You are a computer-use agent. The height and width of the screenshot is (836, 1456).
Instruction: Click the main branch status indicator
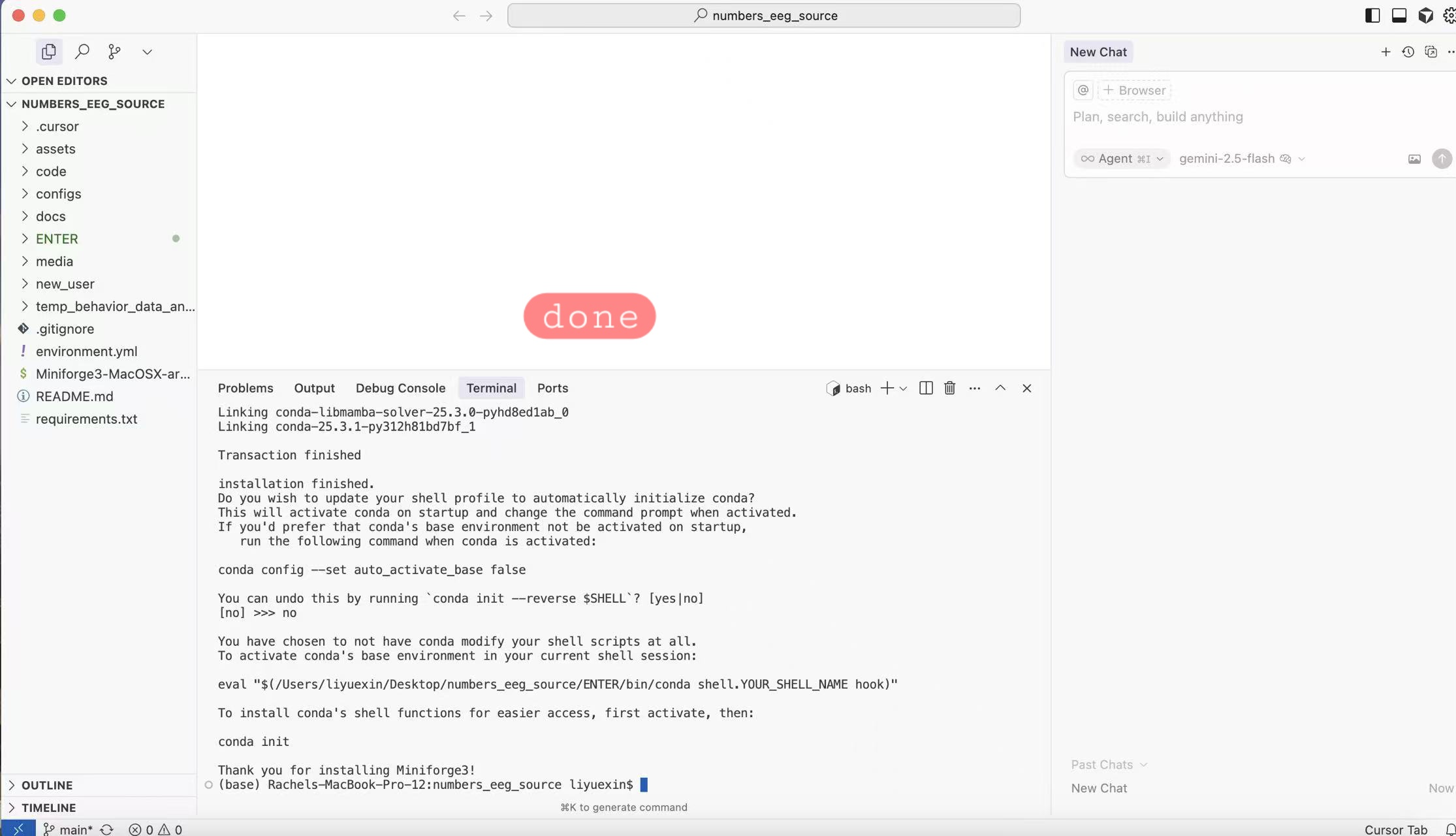click(x=69, y=829)
